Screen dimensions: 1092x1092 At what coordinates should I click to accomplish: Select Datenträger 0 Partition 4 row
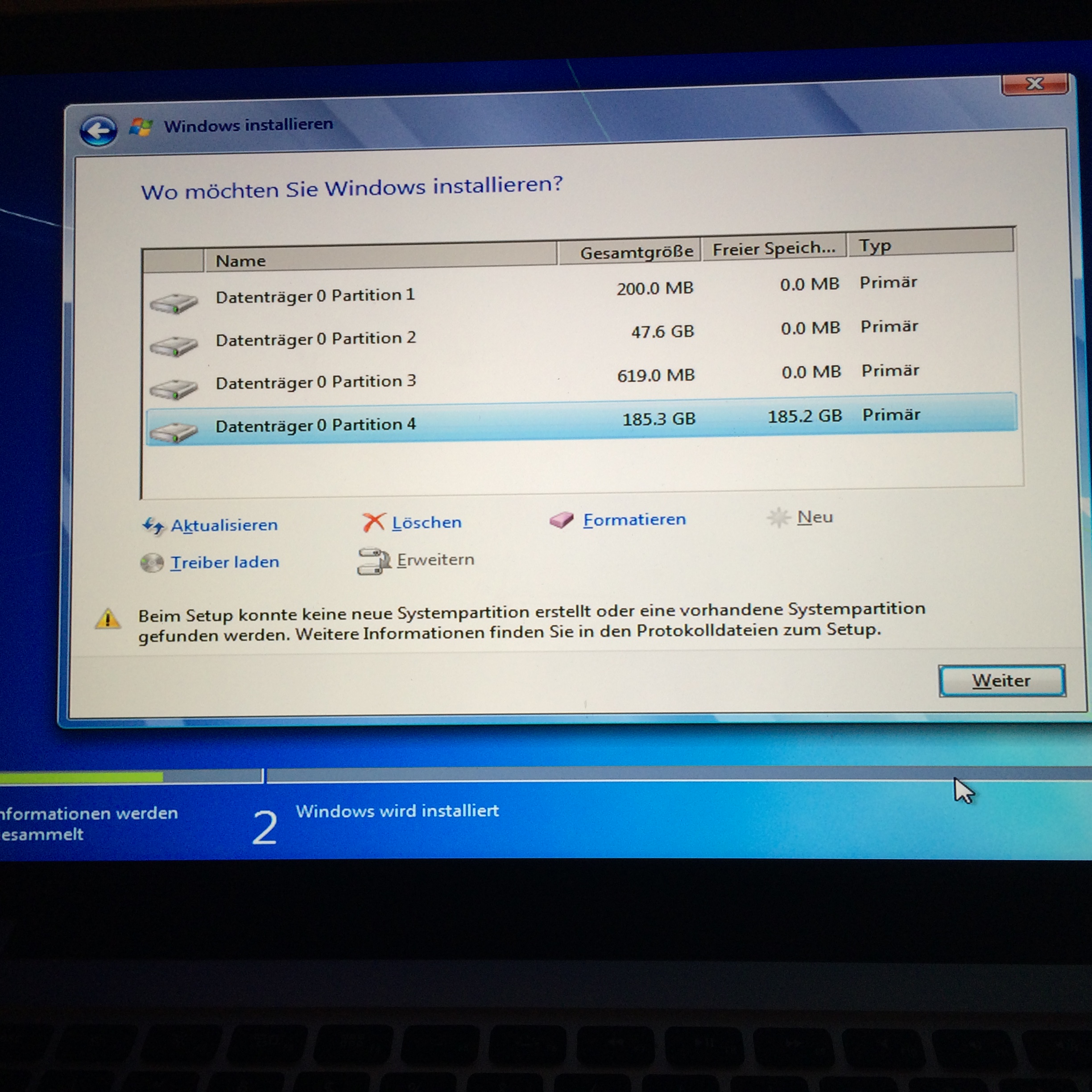[315, 426]
